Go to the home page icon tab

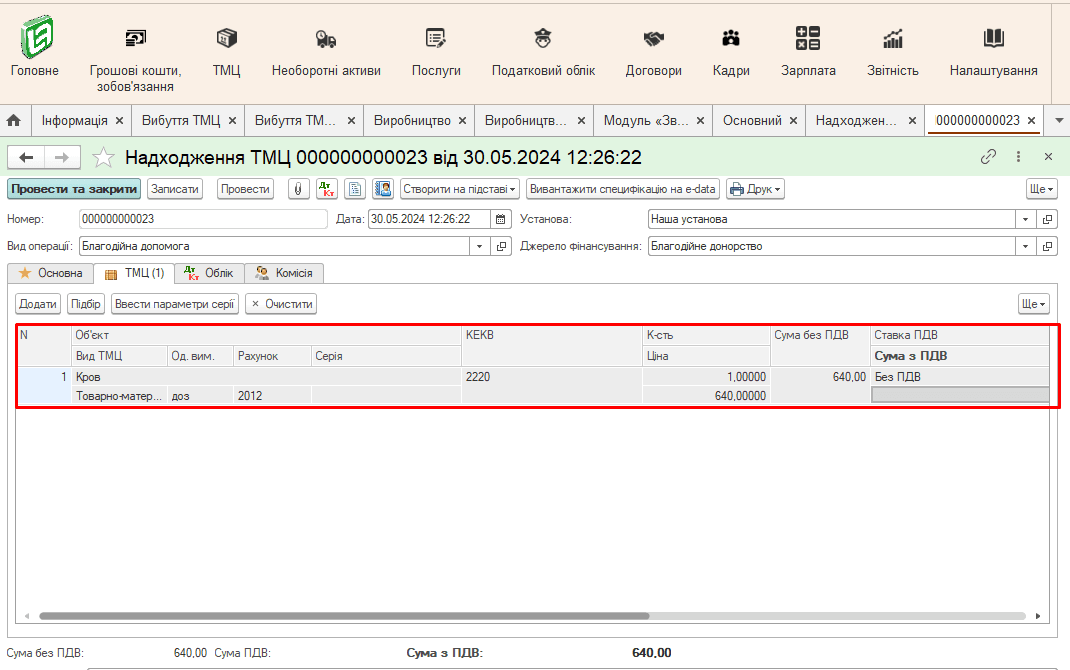click(x=14, y=120)
